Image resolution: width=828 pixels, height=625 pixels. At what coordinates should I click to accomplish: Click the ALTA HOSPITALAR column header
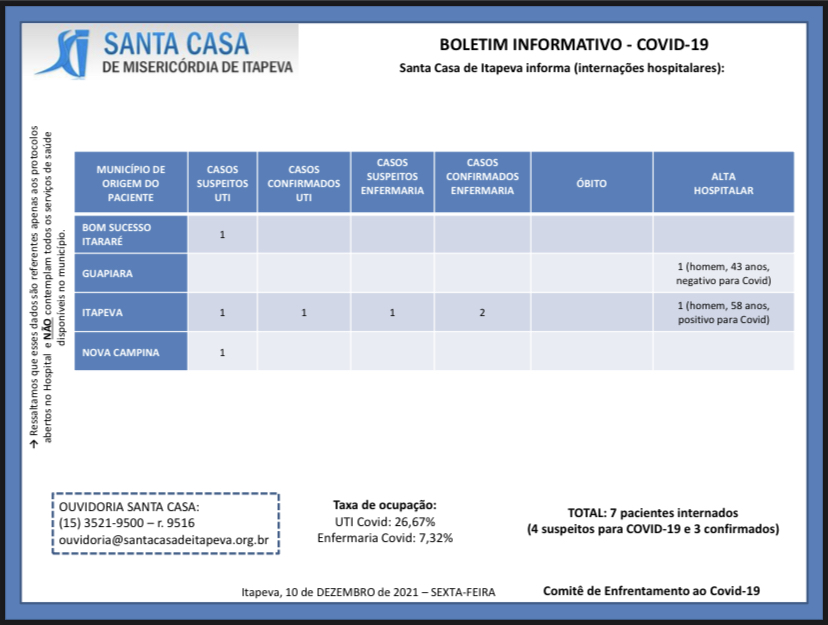[723, 183]
